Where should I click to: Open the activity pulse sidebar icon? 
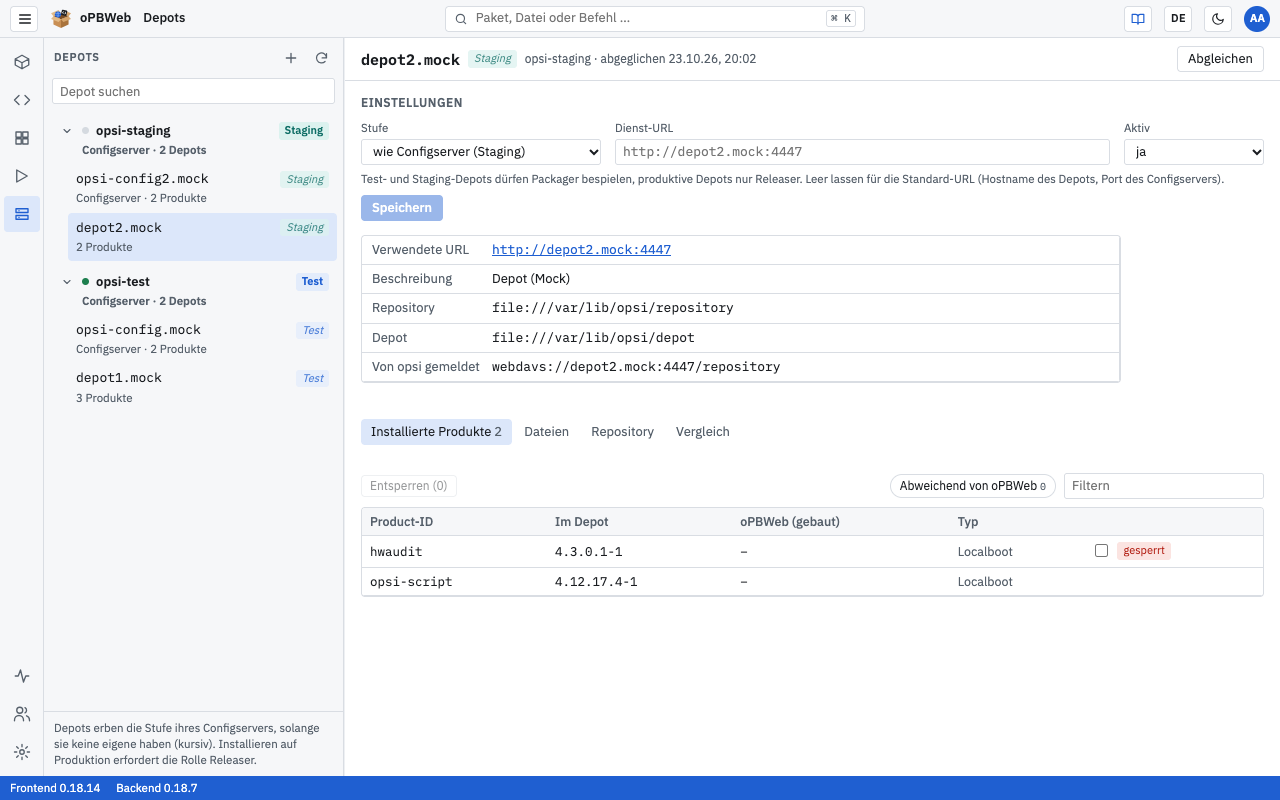[x=22, y=676]
